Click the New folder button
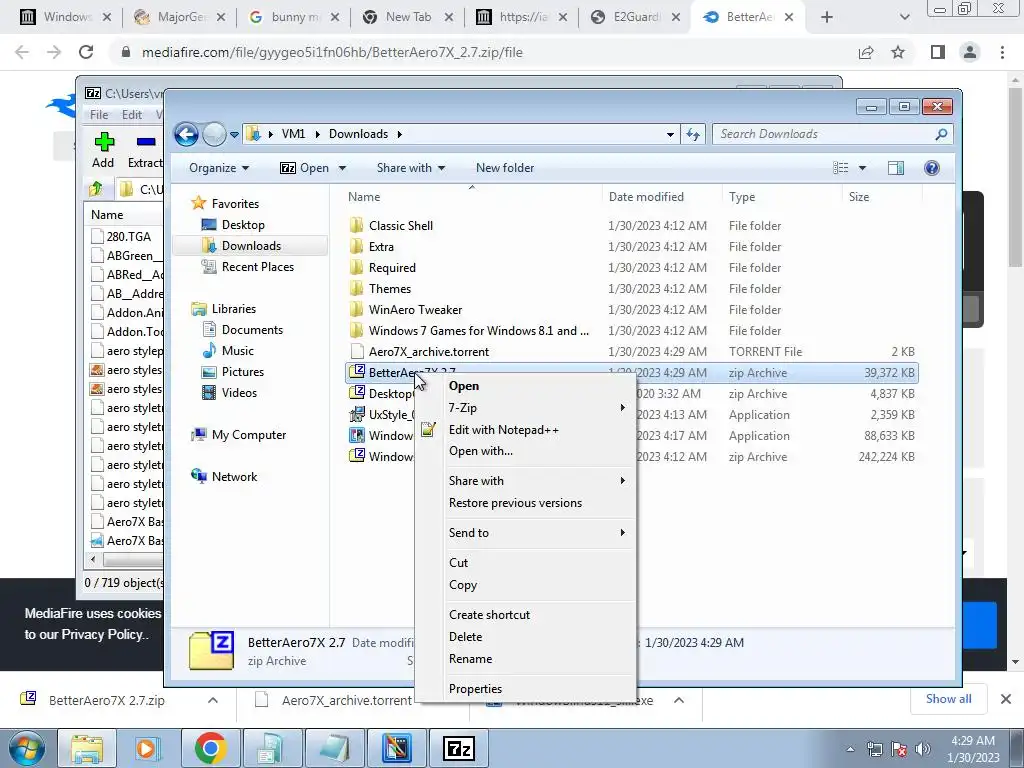Viewport: 1024px width, 768px height. tap(505, 168)
